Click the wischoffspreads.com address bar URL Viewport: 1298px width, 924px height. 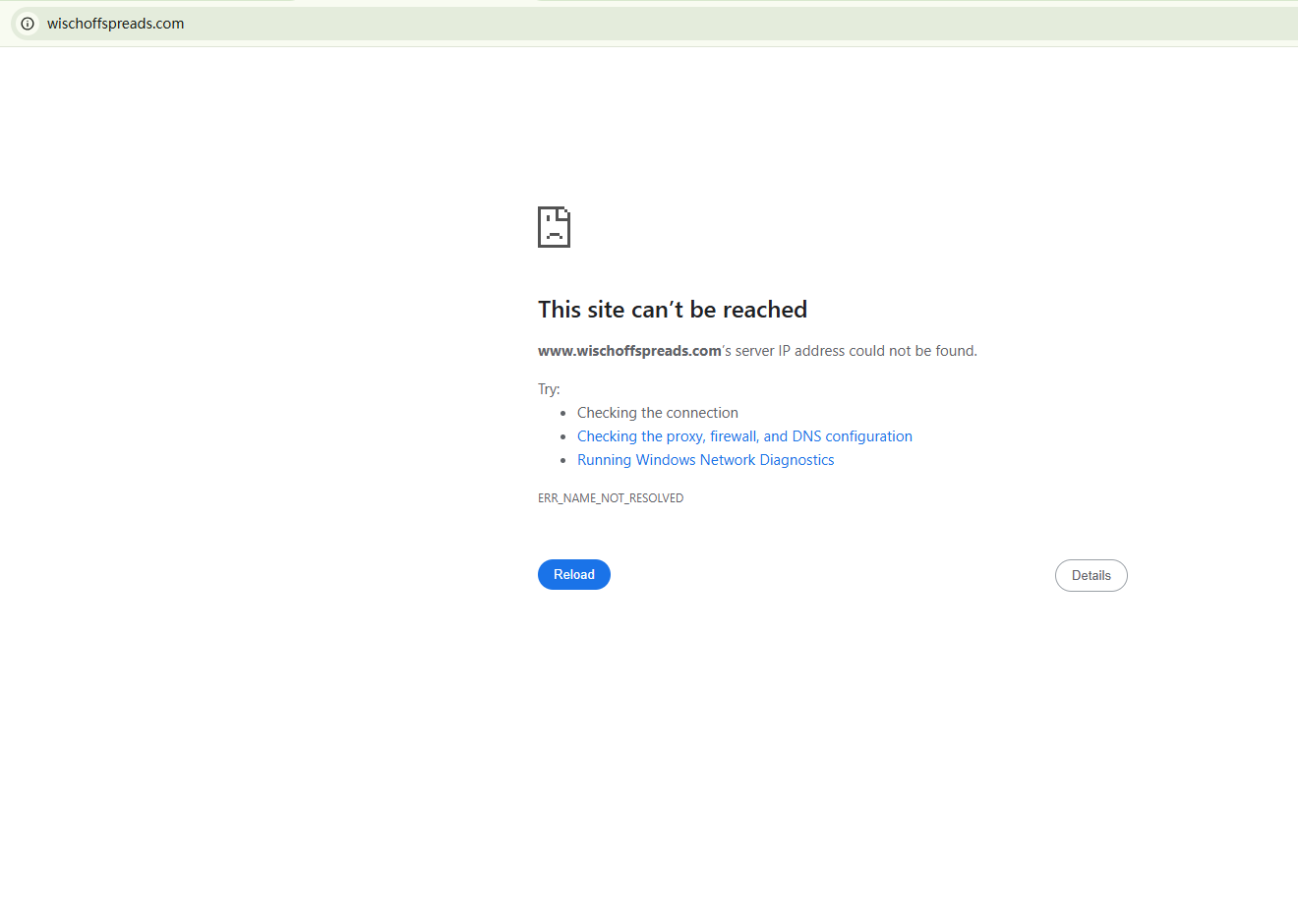[x=115, y=24]
